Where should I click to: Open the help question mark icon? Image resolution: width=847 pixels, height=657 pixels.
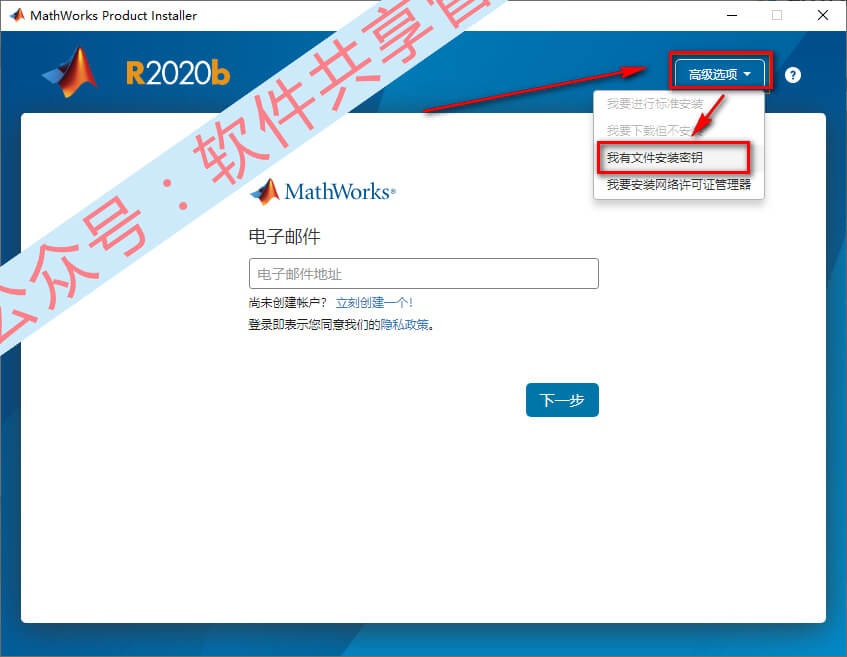(792, 75)
